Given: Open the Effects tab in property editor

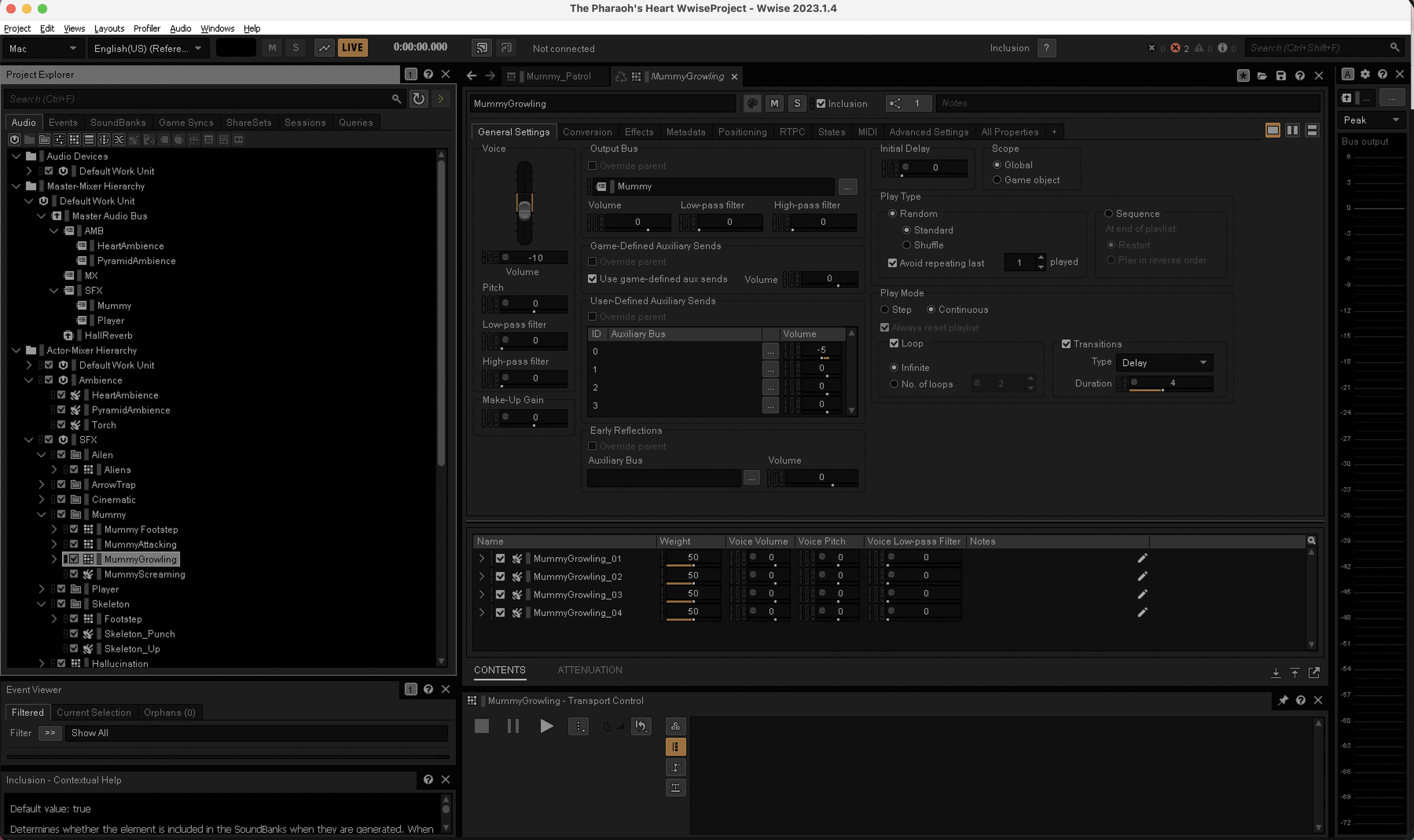Looking at the screenshot, I should [x=639, y=132].
